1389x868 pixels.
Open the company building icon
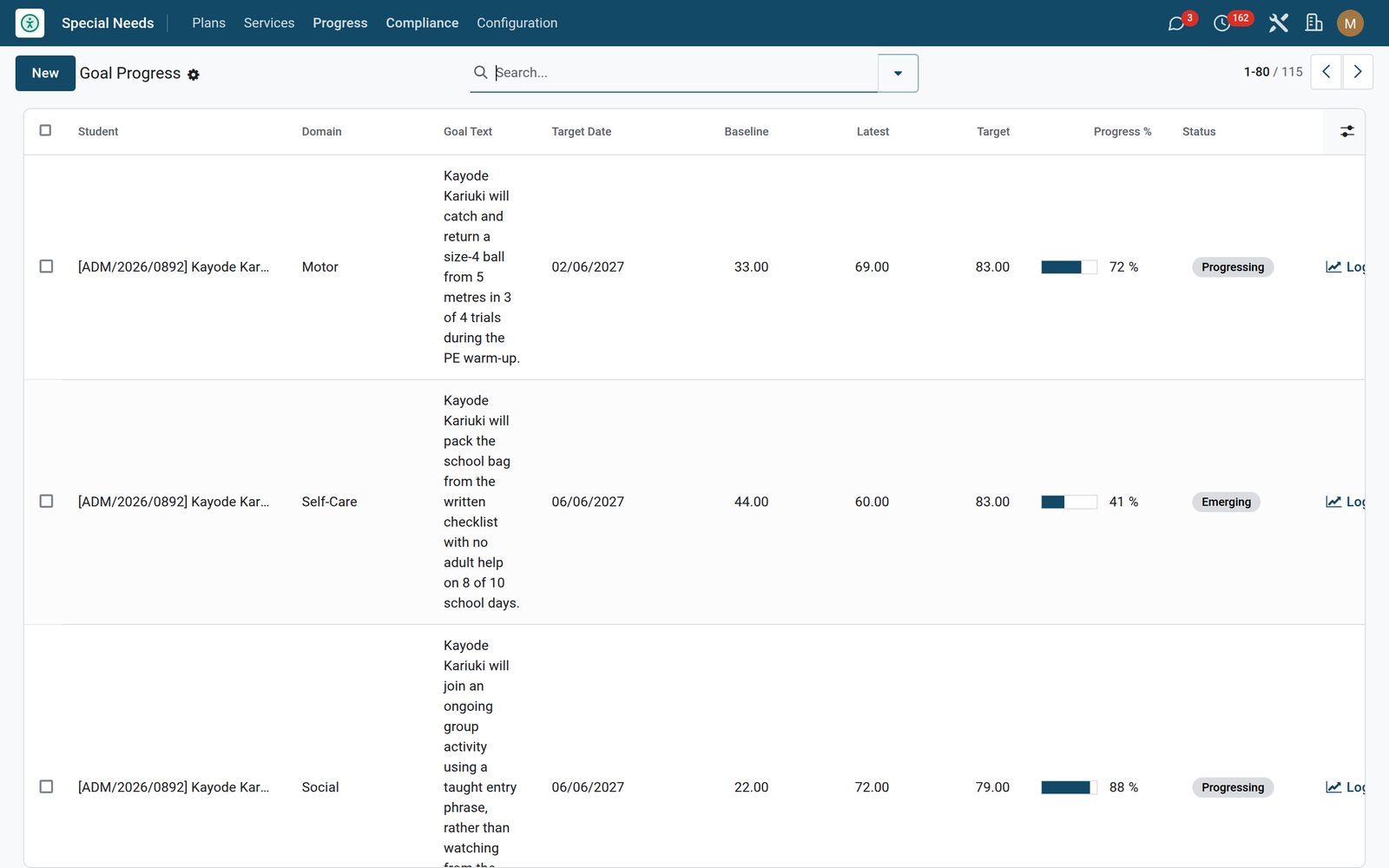click(x=1314, y=23)
